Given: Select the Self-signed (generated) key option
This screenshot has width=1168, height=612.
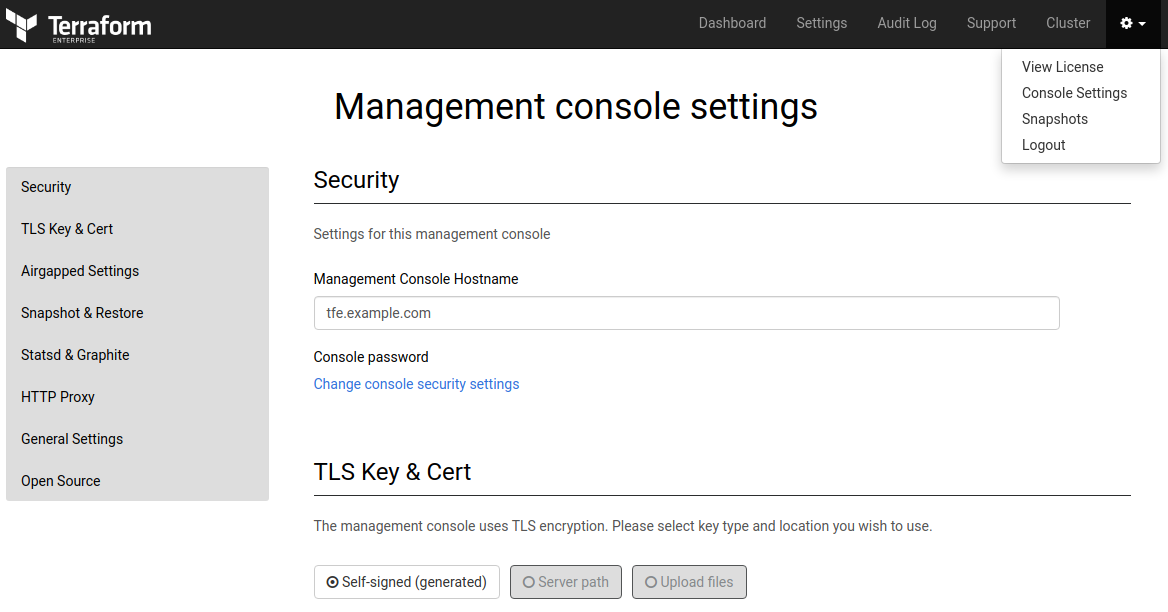Looking at the screenshot, I should coord(406,581).
